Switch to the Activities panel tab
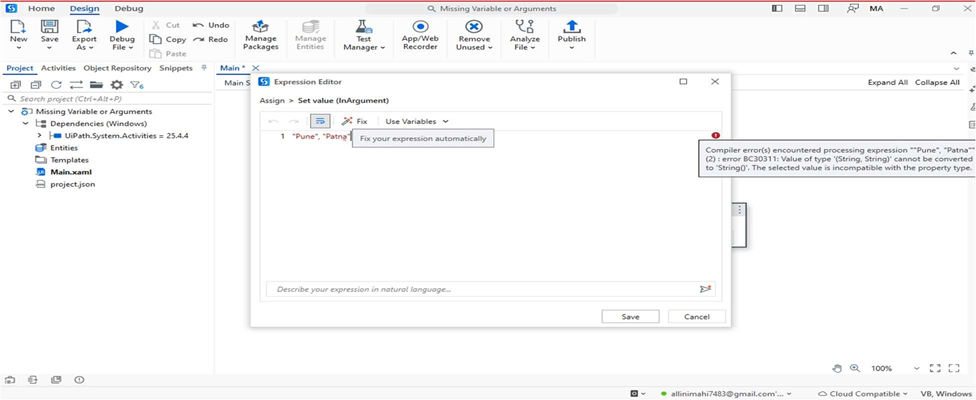The width and height of the screenshot is (976, 400). 58,68
